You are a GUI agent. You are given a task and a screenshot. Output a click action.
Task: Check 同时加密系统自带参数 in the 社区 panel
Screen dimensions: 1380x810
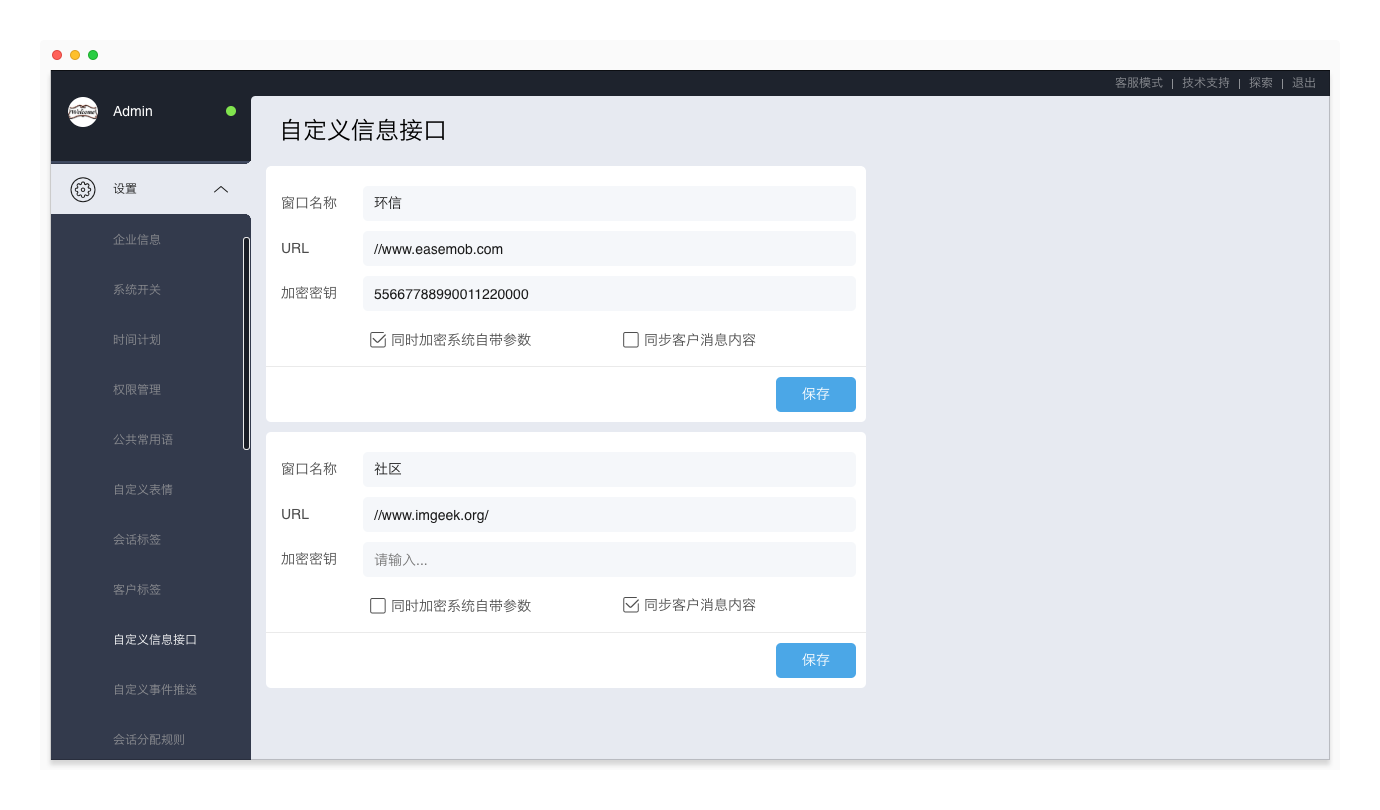pyautogui.click(x=378, y=606)
